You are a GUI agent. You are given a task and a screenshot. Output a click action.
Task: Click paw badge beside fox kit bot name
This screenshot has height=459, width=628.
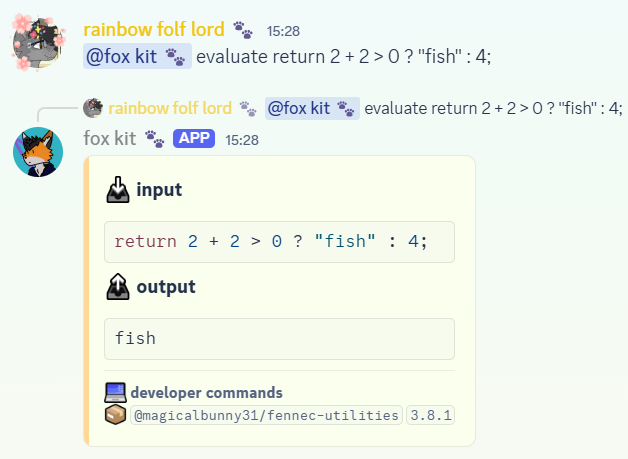(x=155, y=139)
